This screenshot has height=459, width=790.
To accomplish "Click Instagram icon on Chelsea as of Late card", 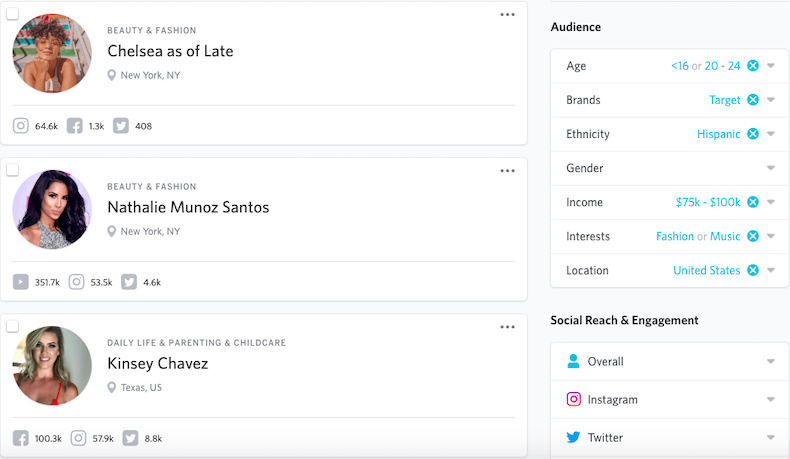I will 21,126.
